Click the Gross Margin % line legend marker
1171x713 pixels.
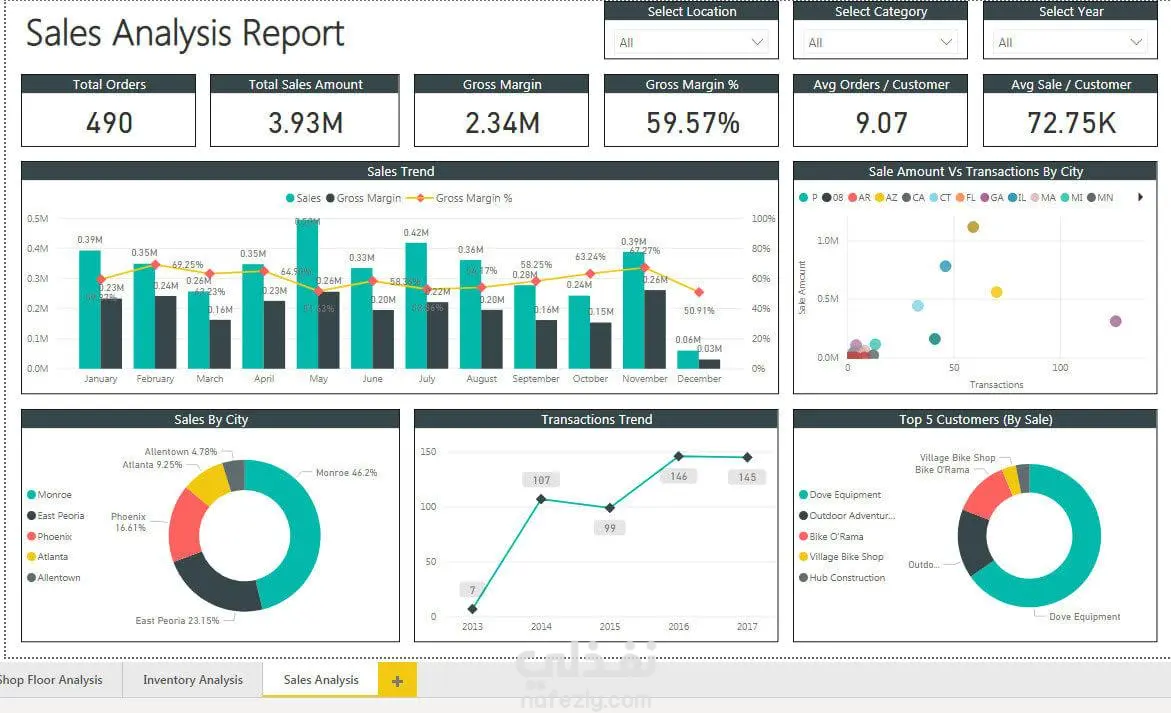coord(420,199)
